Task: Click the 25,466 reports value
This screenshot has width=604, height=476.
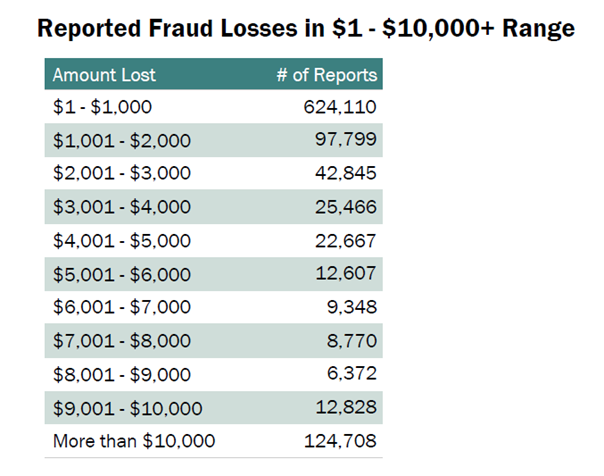Action: pos(346,207)
